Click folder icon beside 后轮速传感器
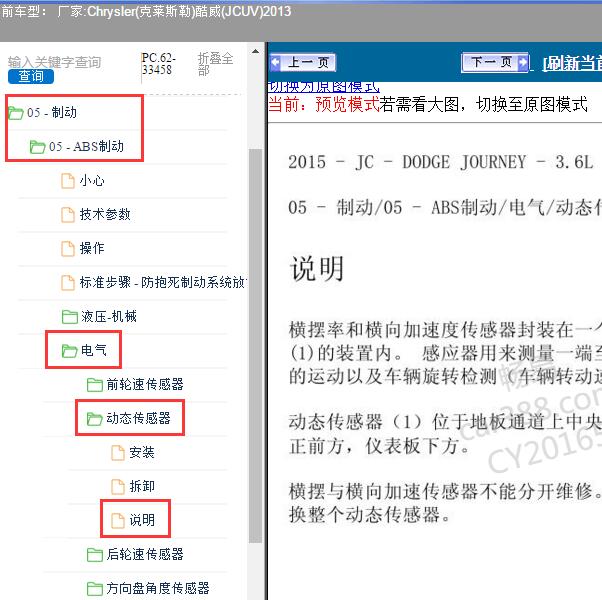602x600 pixels. [94, 554]
